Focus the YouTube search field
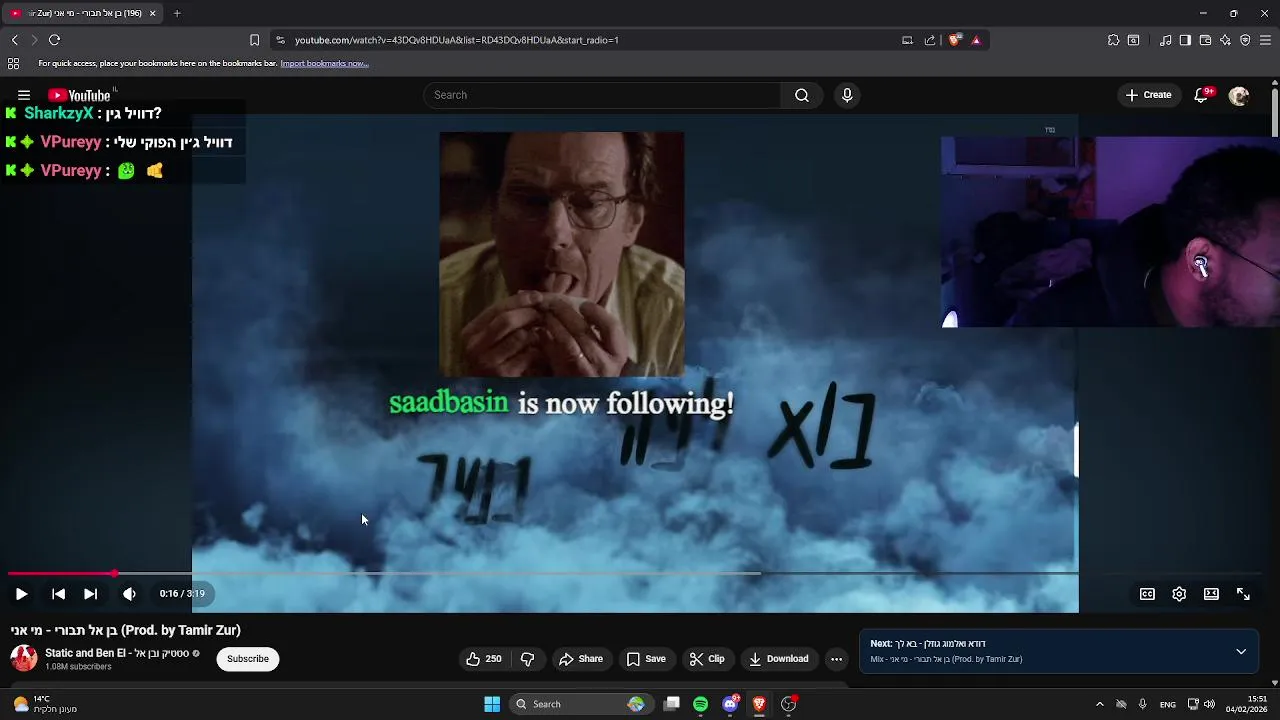 pos(603,95)
